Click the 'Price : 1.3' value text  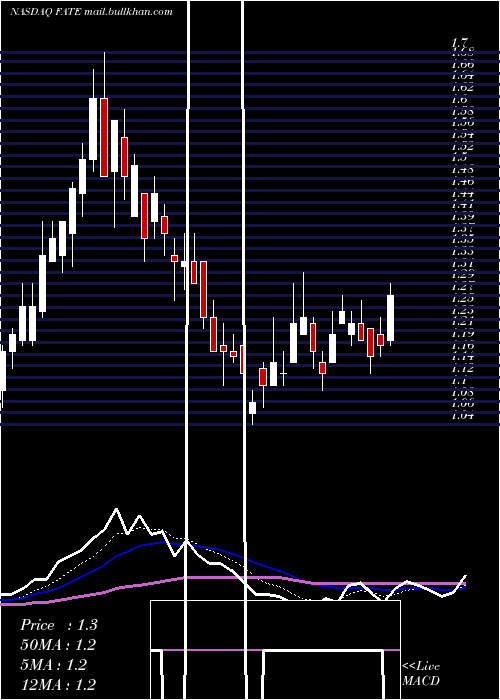click(58, 625)
